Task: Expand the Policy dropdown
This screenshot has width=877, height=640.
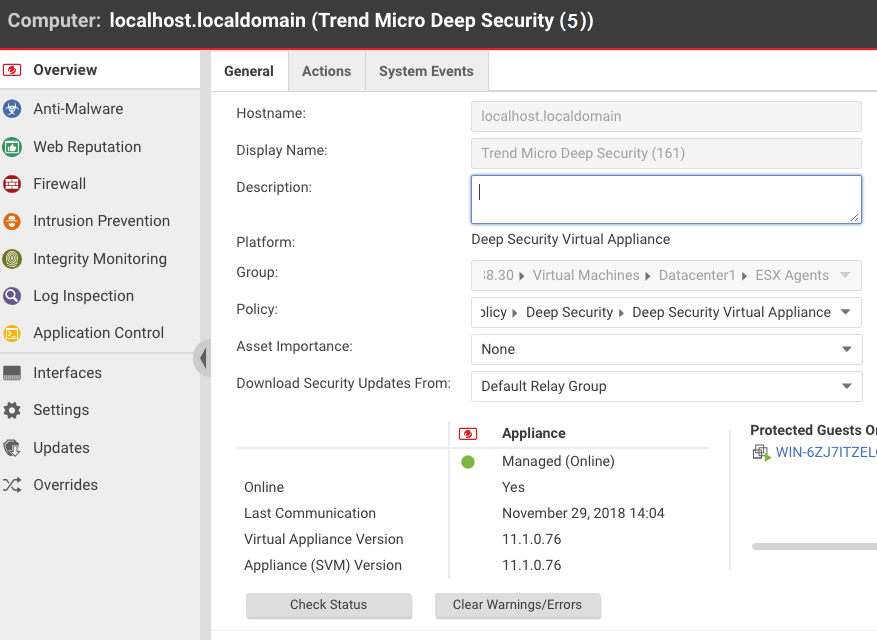Action: 666,312
